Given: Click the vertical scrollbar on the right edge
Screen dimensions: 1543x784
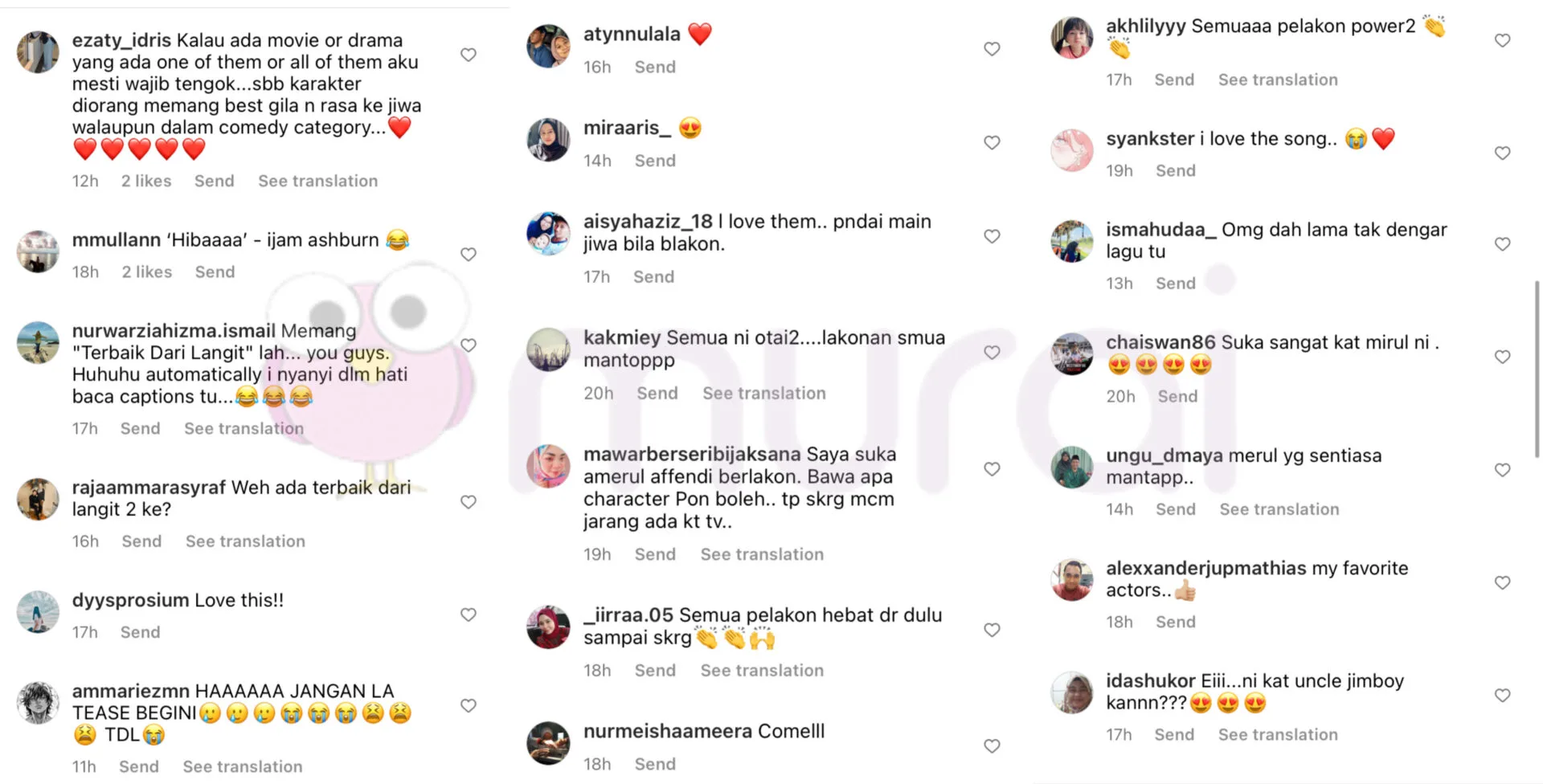Looking at the screenshot, I should 1537,370.
